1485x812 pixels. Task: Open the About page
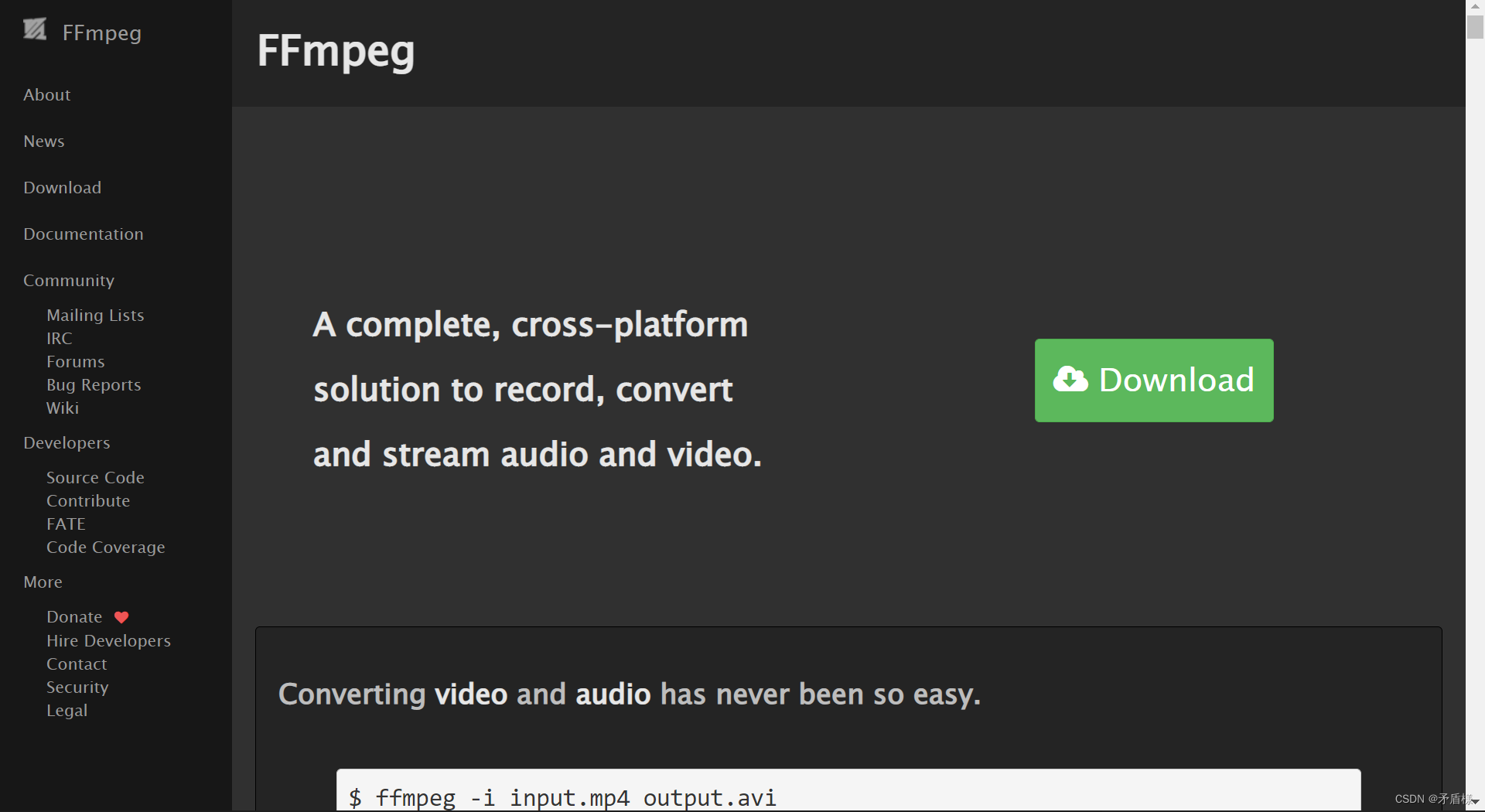click(x=46, y=94)
